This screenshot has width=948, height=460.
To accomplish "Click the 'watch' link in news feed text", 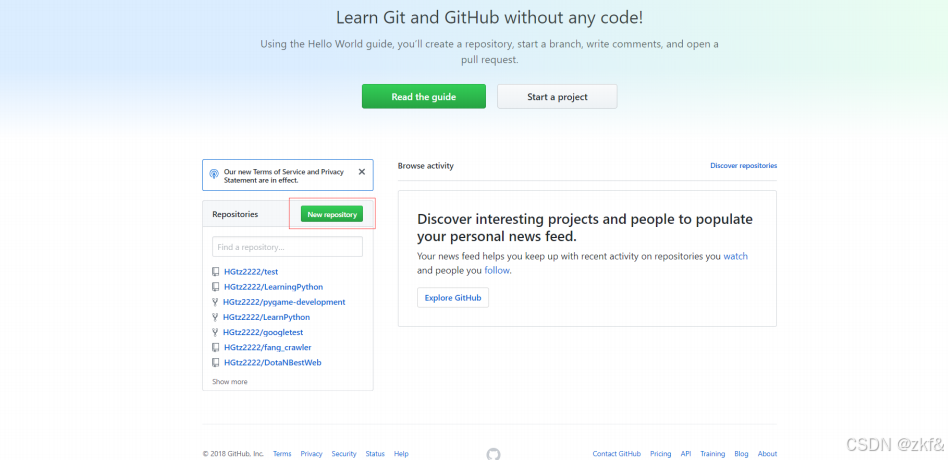I will (736, 256).
